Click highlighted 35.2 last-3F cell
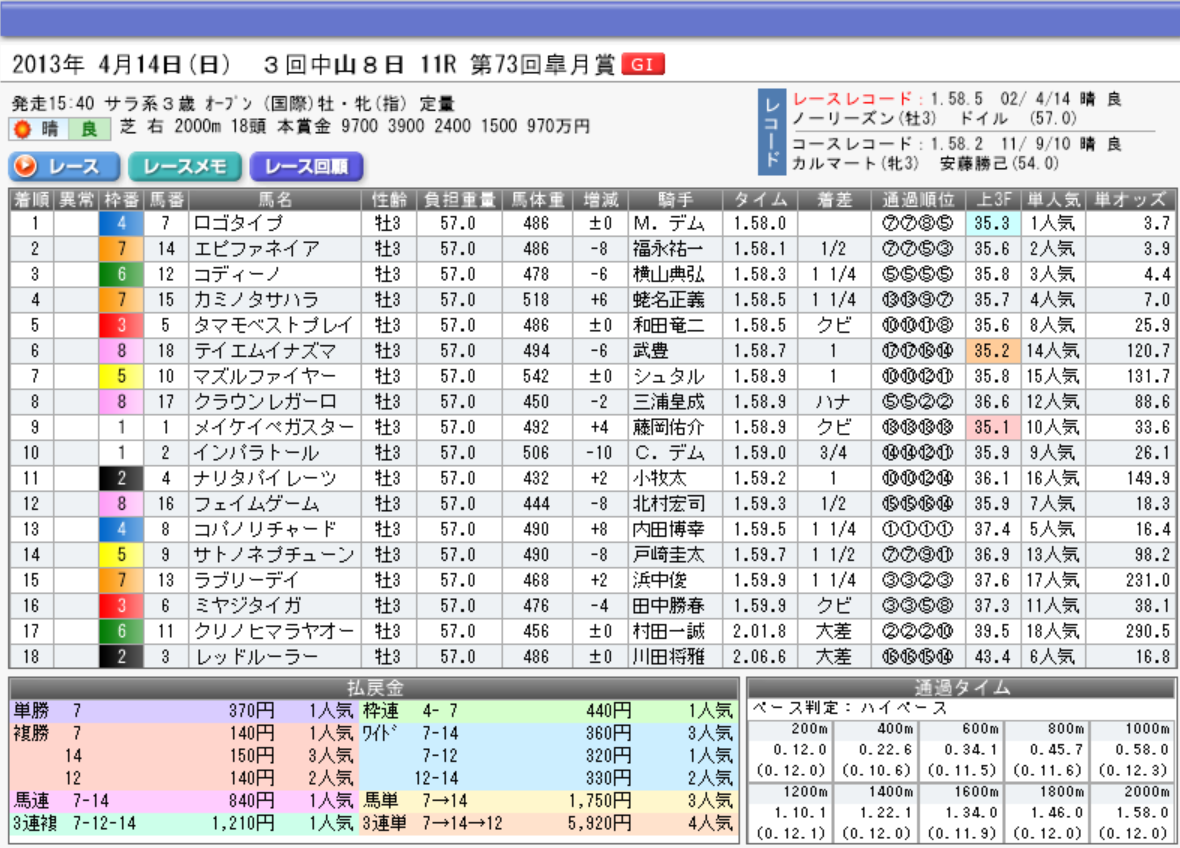 coord(993,351)
